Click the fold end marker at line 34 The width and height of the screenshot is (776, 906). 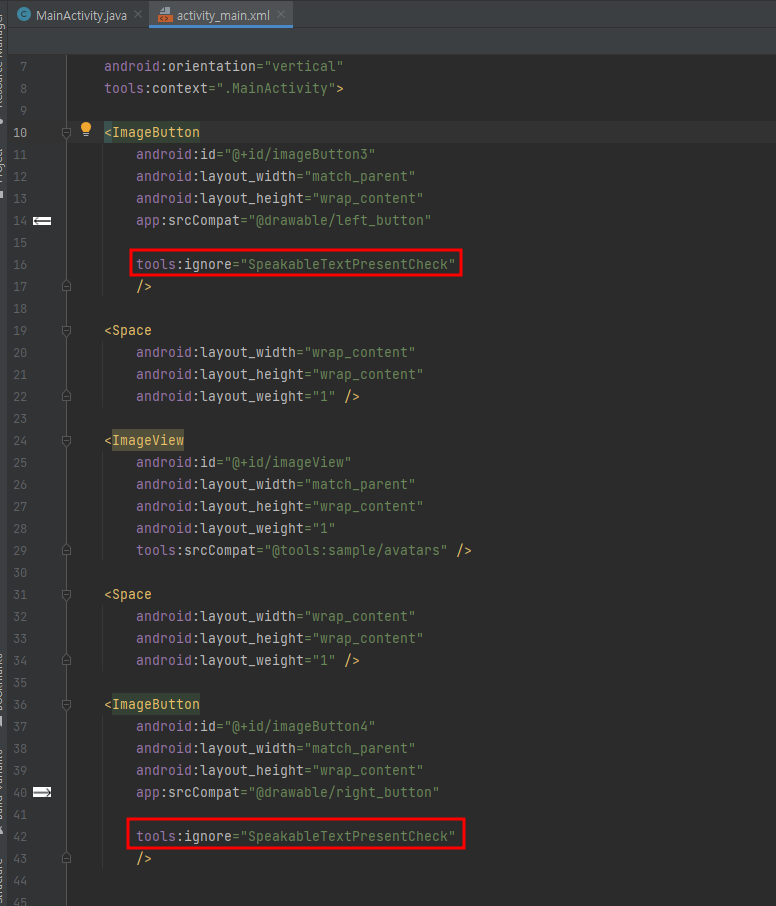click(x=66, y=660)
